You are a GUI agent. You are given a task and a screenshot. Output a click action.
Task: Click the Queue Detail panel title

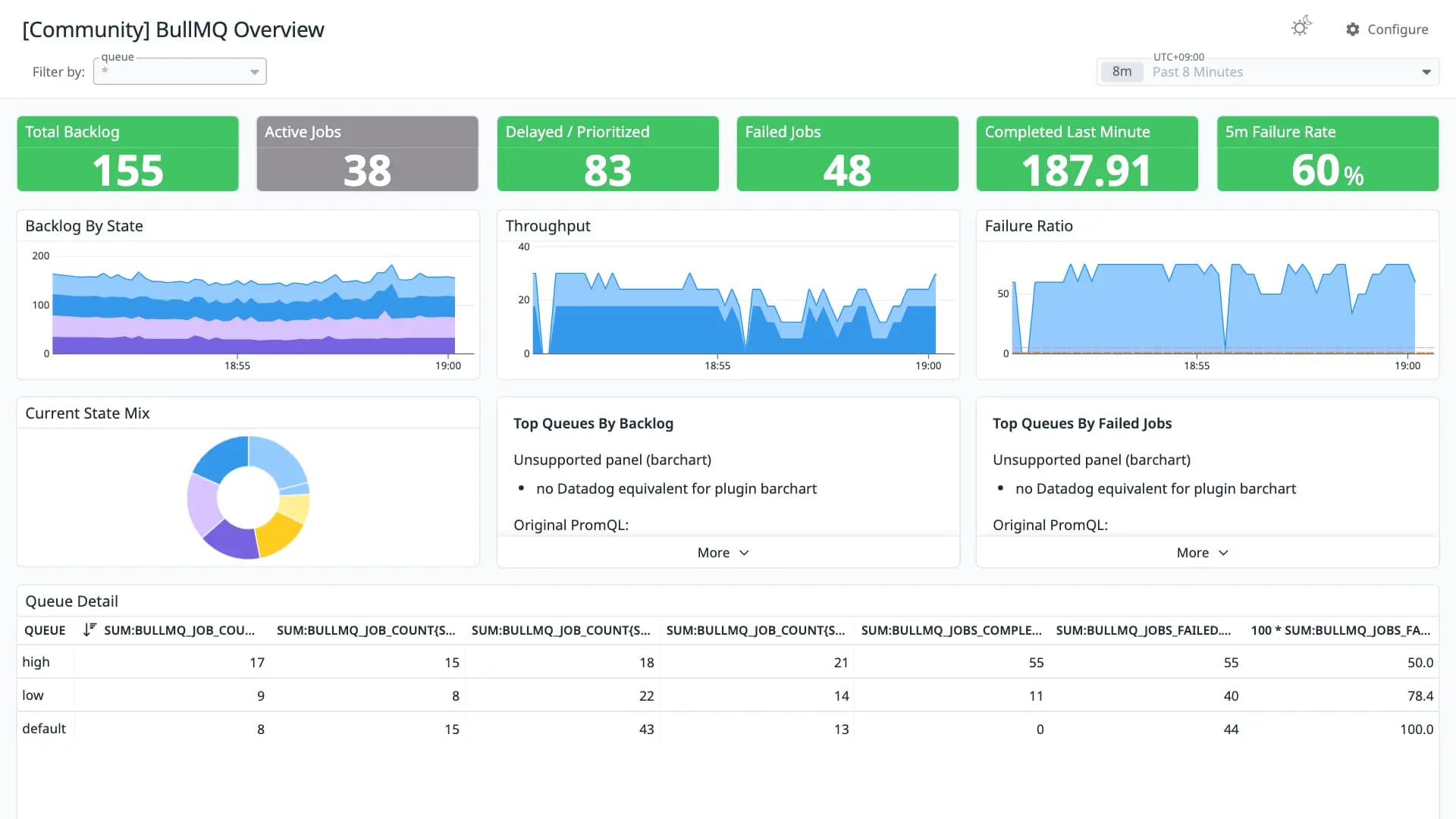71,601
